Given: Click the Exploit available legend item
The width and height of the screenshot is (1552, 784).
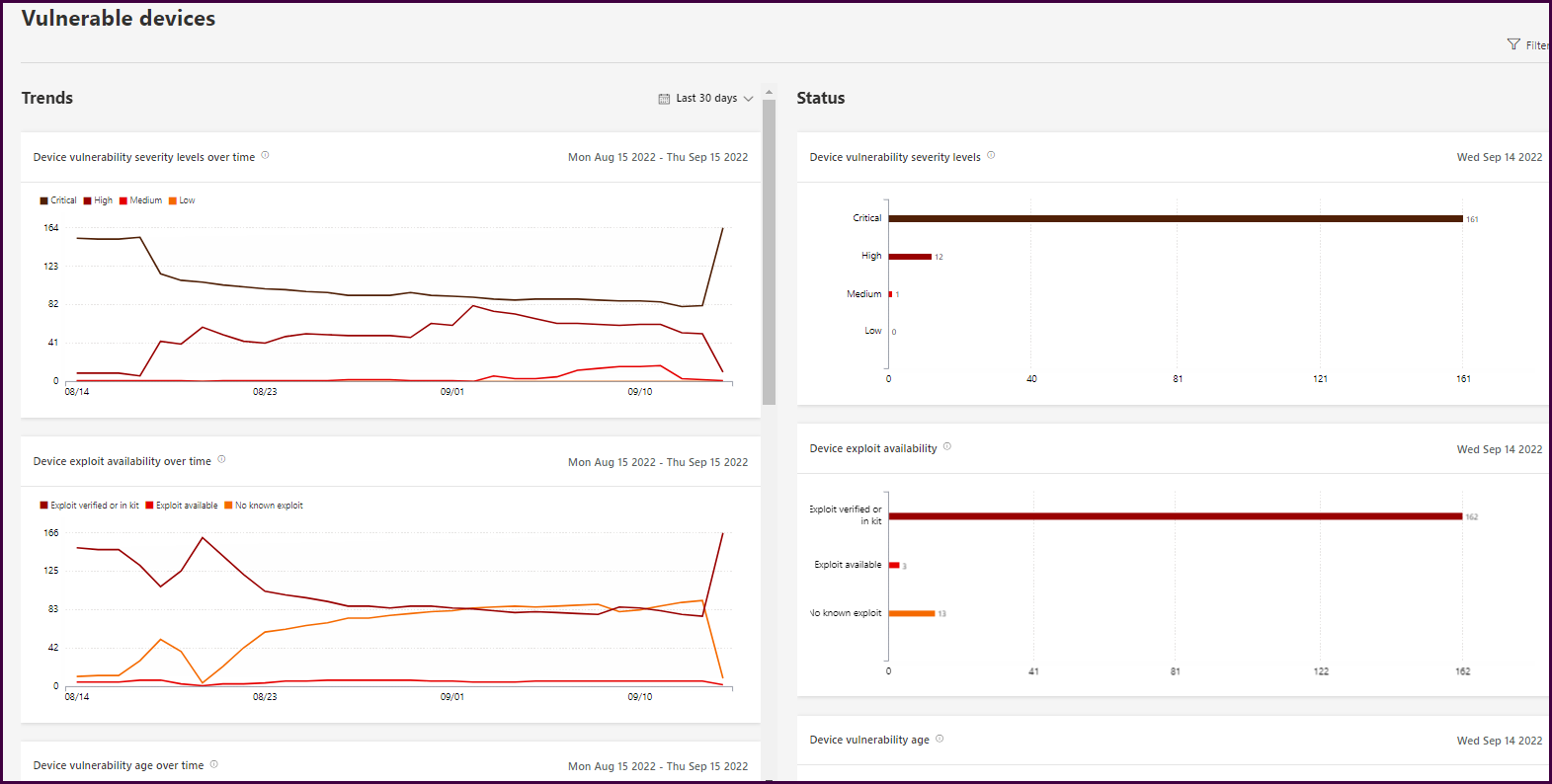Looking at the screenshot, I should 182,506.
